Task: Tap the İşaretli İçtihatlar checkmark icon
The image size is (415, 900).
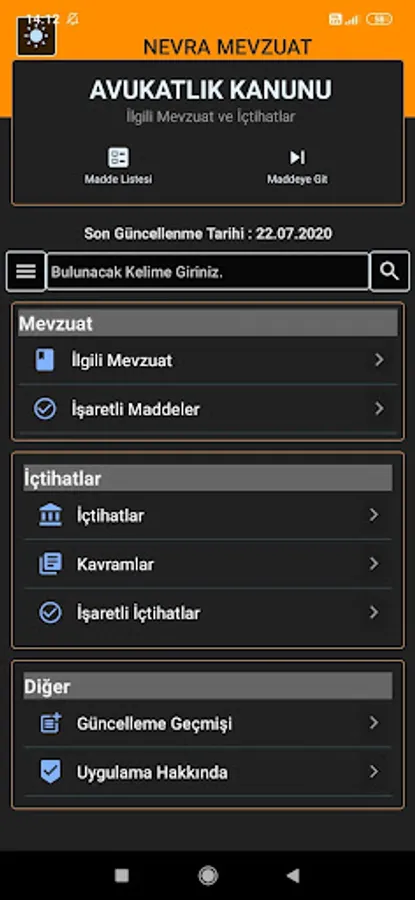Action: coord(51,613)
